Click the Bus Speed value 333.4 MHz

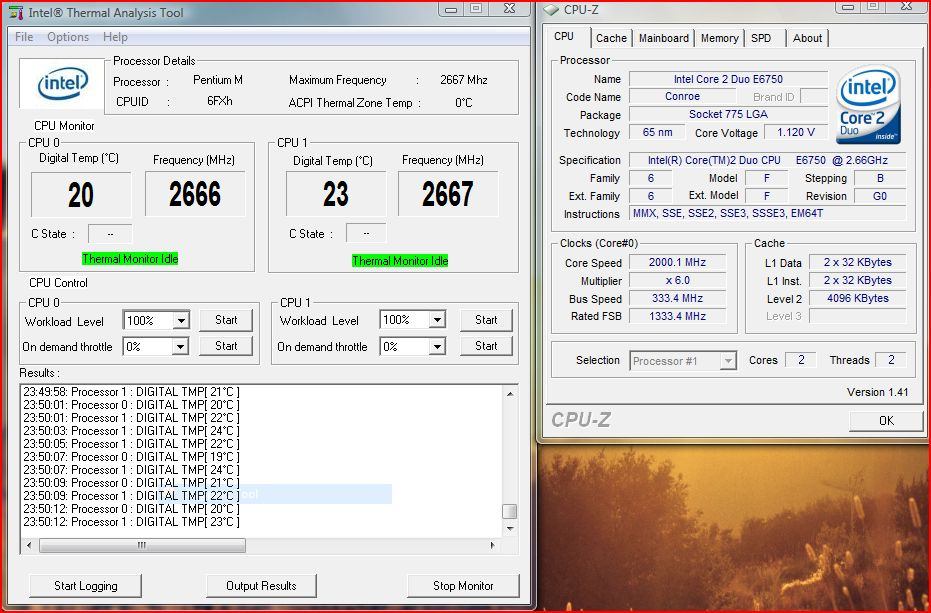click(677, 298)
